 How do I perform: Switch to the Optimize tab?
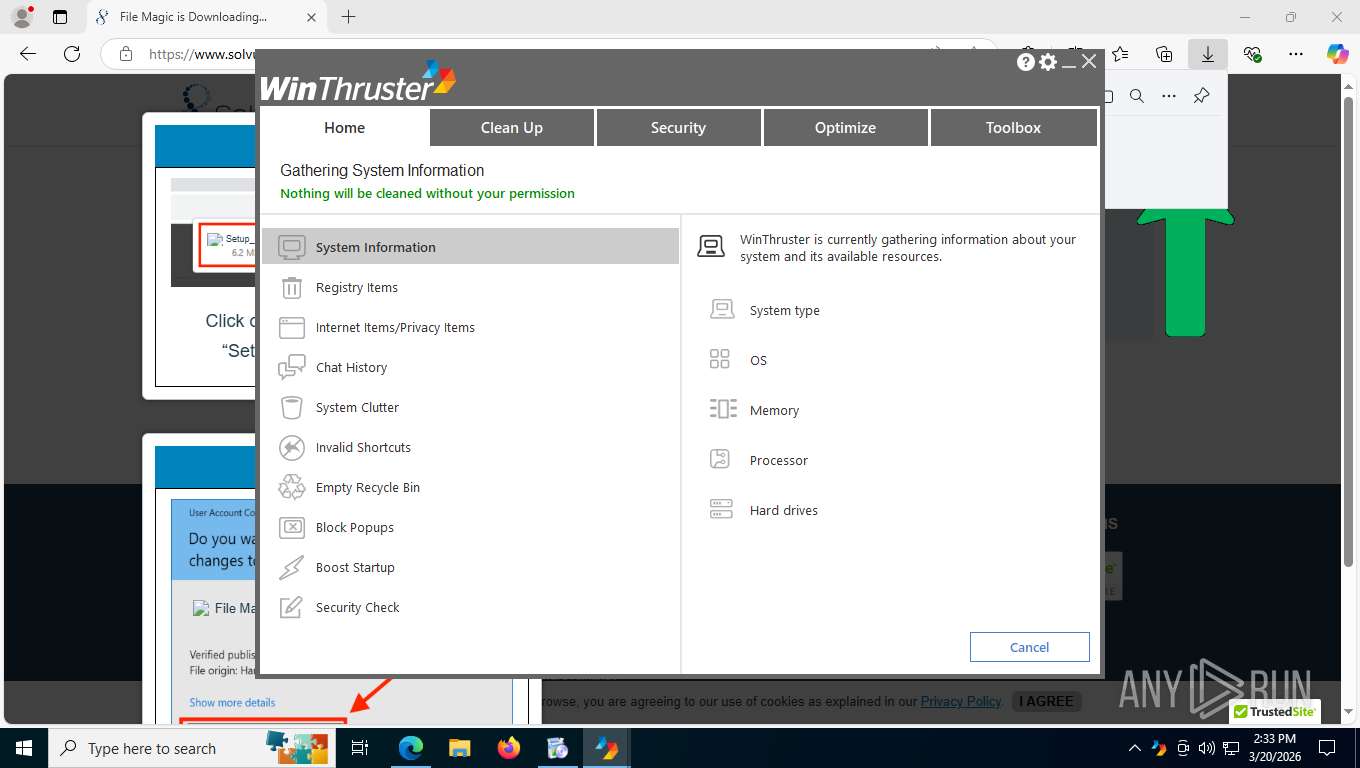845,127
